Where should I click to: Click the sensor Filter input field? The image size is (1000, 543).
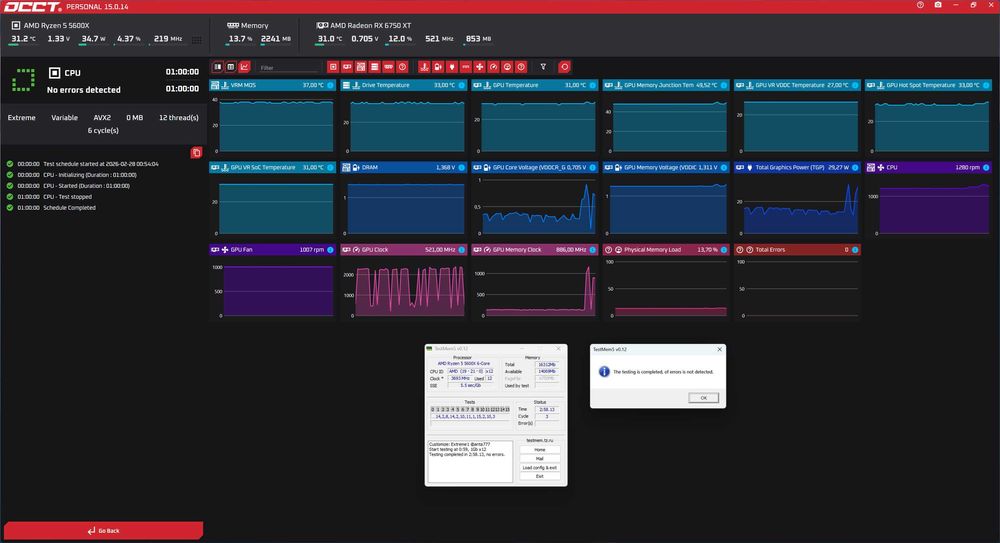click(288, 67)
